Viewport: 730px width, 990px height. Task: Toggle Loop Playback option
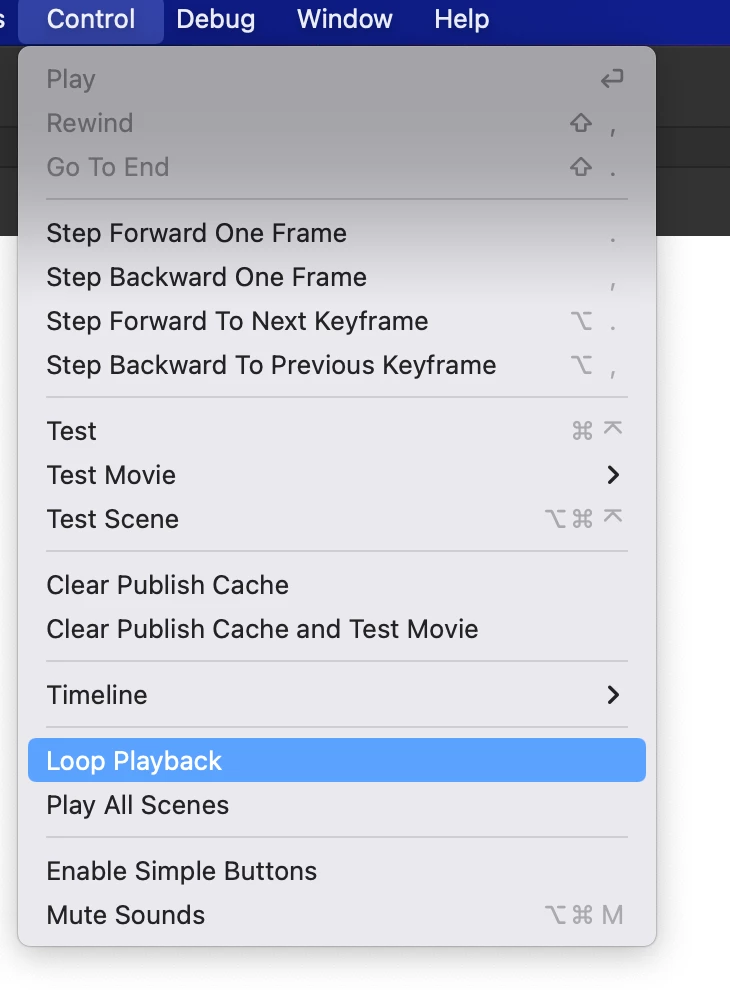pos(134,761)
